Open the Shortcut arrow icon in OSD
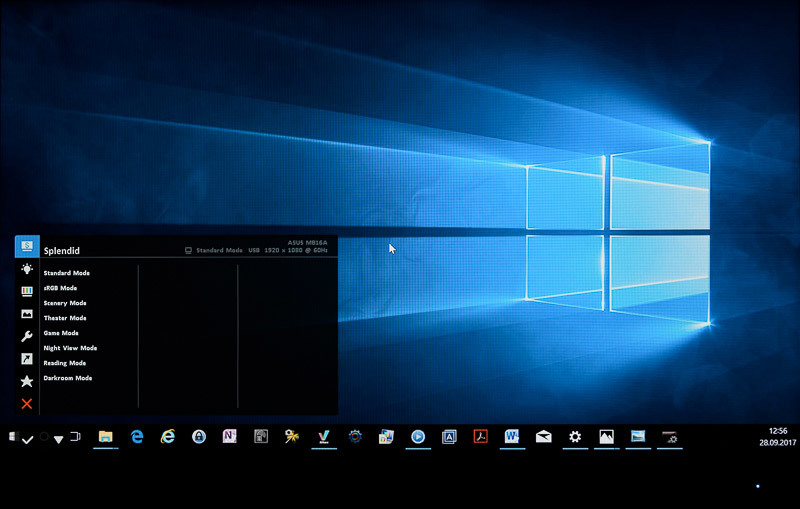This screenshot has width=800, height=509. tap(27, 359)
